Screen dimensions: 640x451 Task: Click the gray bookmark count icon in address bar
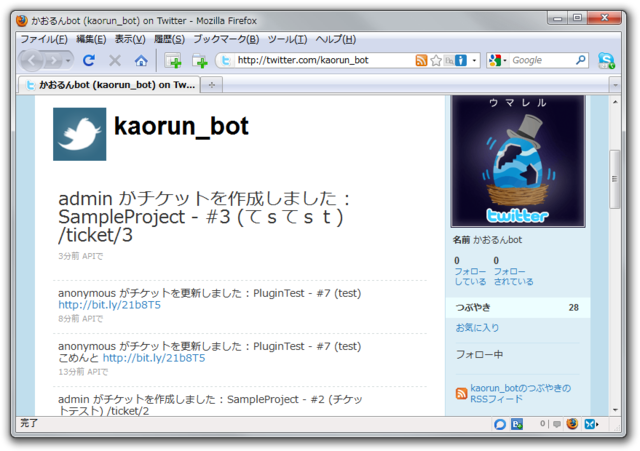pyautogui.click(x=449, y=60)
